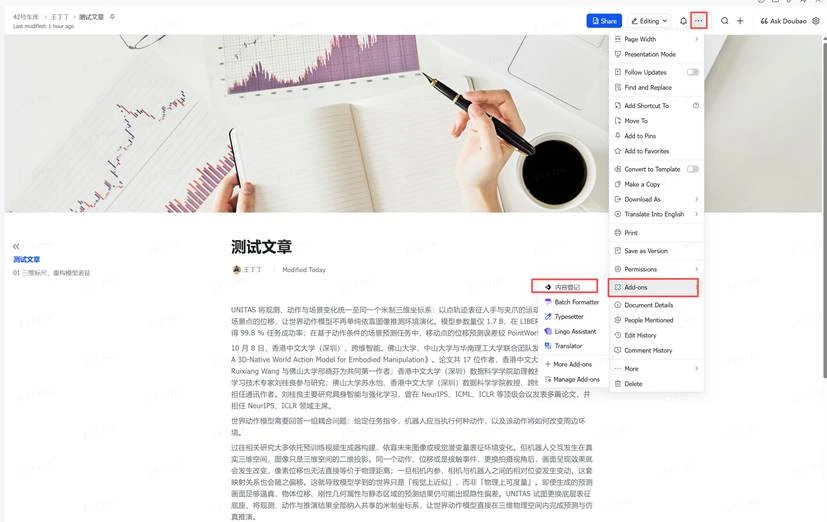Open the Add-ons menu entry
Image resolution: width=827 pixels, height=522 pixels.
(x=654, y=287)
